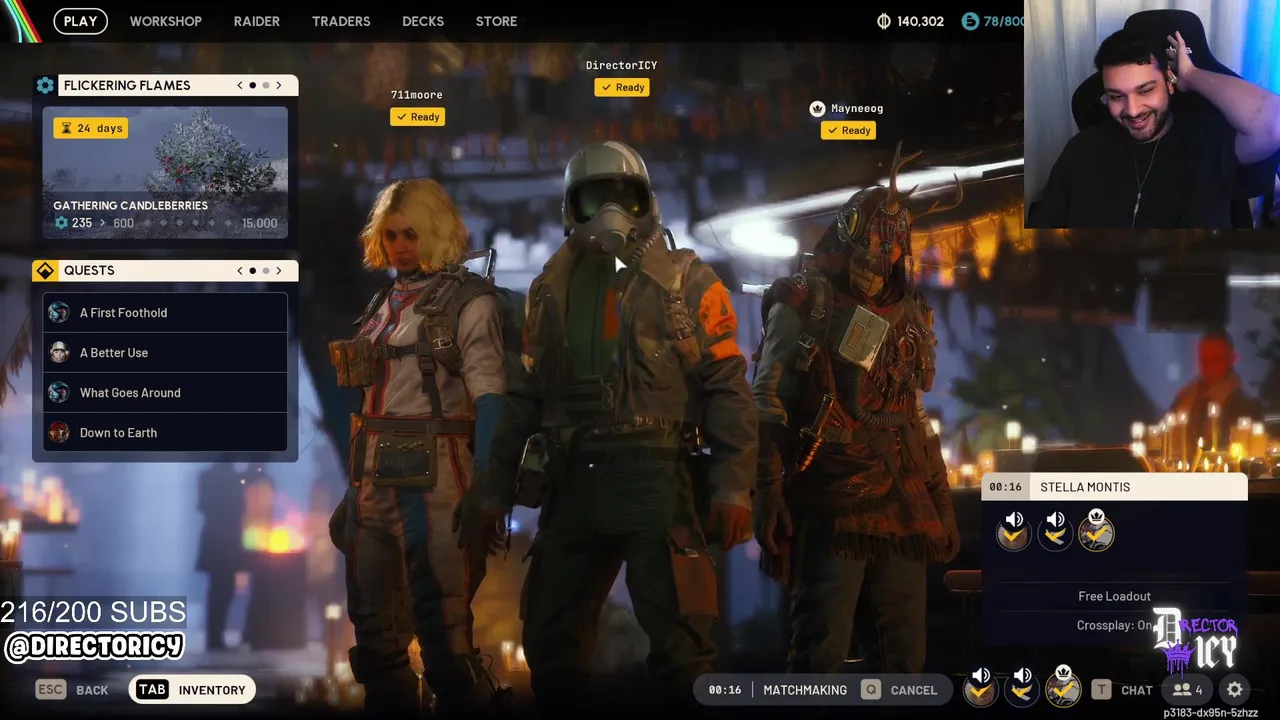This screenshot has width=1280, height=720.
Task: Toggle the Crossplay: On setting
Action: pos(1114,625)
